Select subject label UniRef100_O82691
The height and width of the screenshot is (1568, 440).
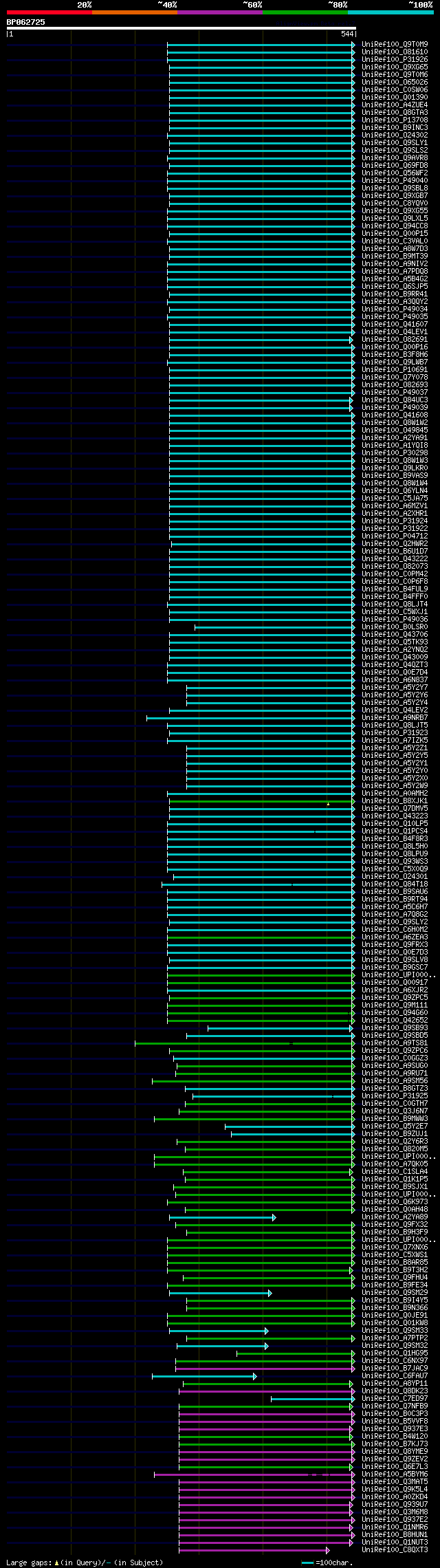click(x=395, y=339)
